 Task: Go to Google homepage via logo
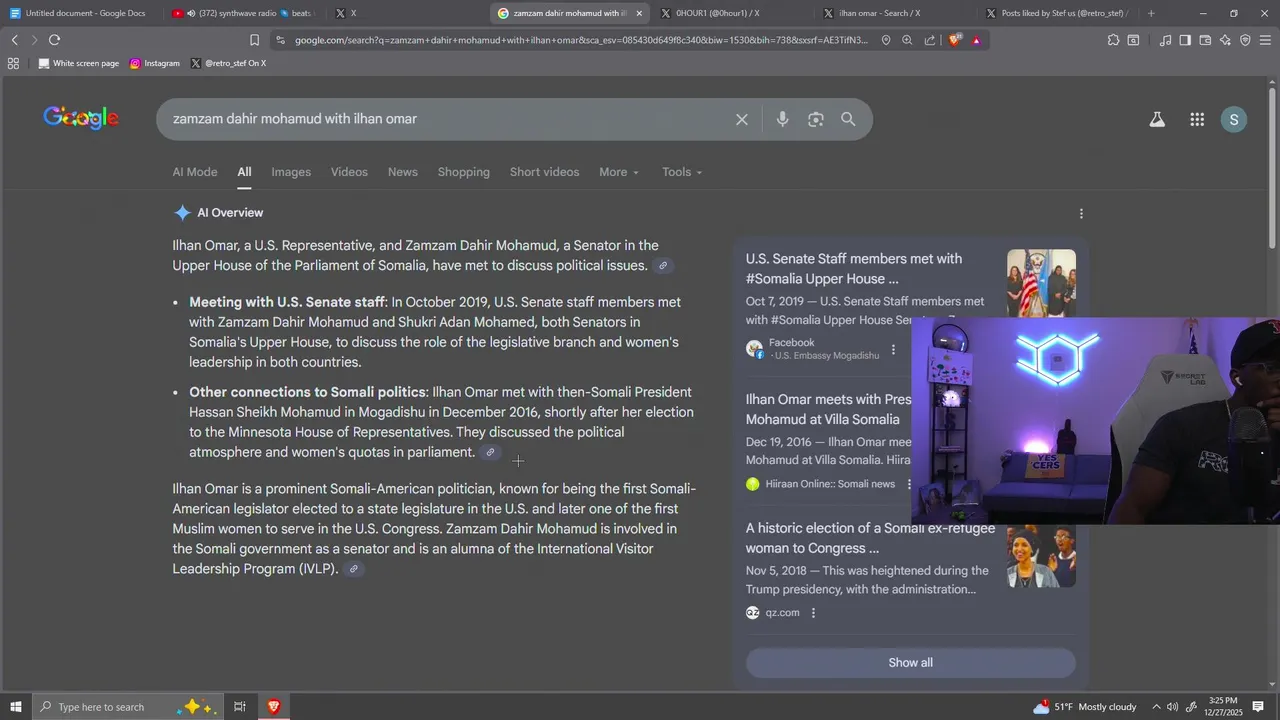point(81,118)
